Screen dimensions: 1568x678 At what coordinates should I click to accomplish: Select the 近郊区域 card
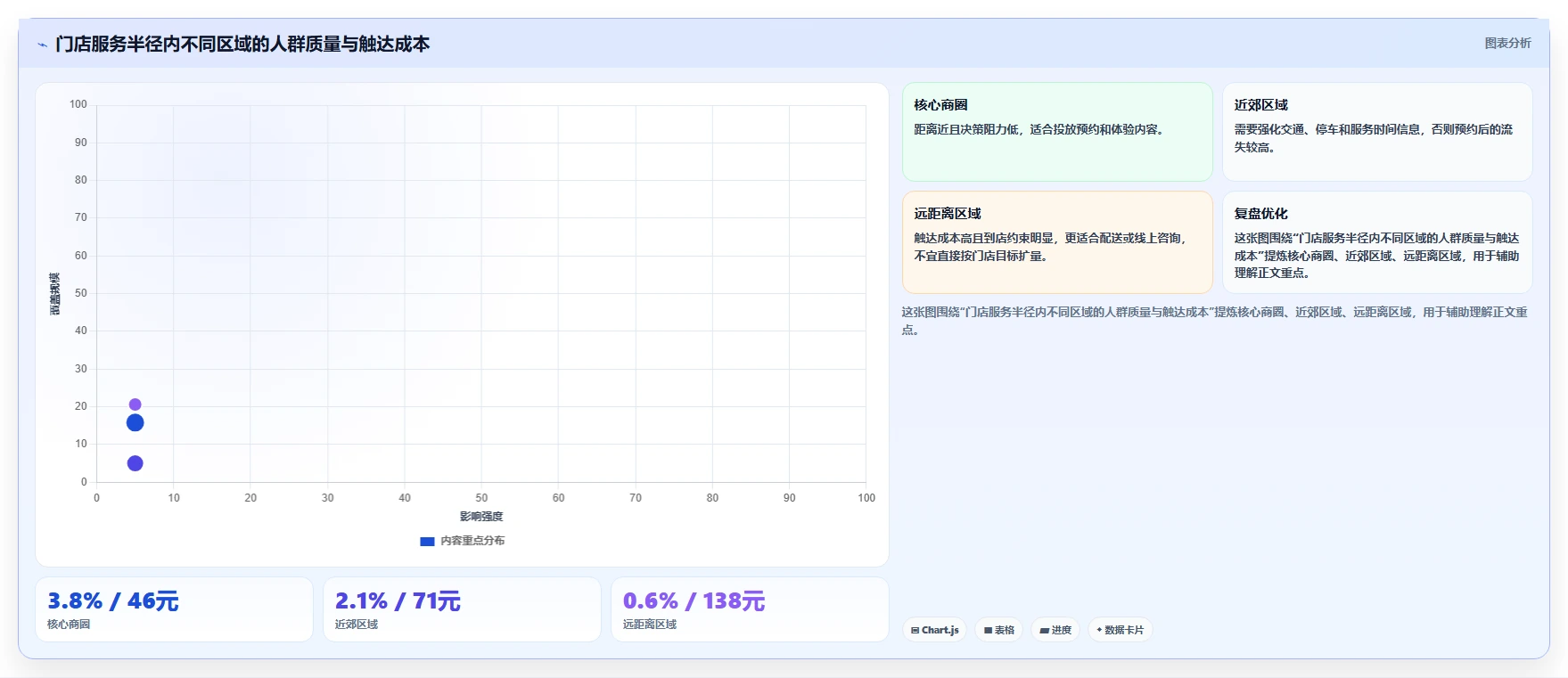point(1377,132)
